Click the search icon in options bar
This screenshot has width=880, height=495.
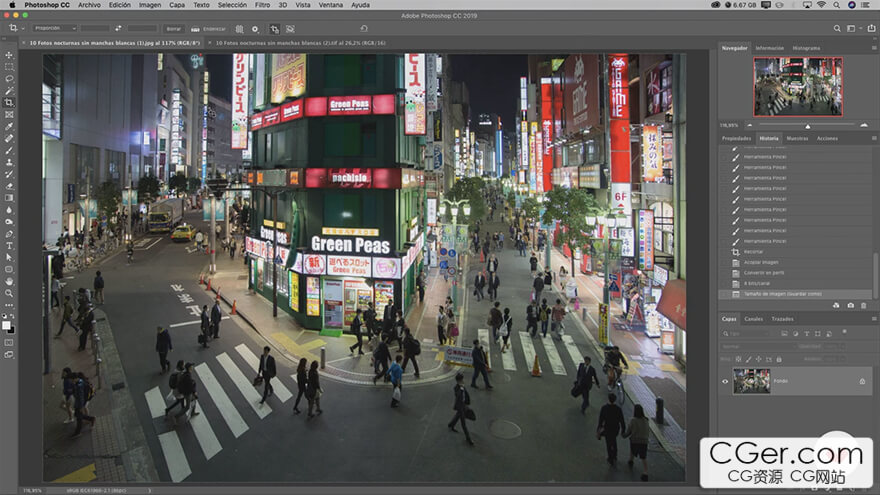point(837,28)
